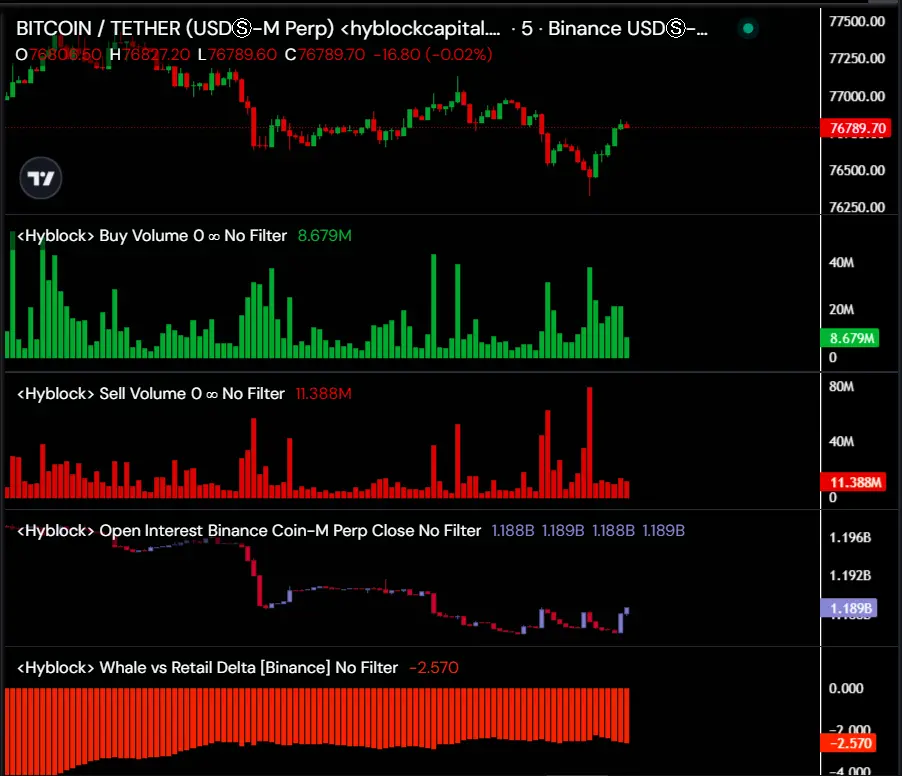Click the 1.196B open interest axis label
This screenshot has height=776, width=902.
(850, 537)
